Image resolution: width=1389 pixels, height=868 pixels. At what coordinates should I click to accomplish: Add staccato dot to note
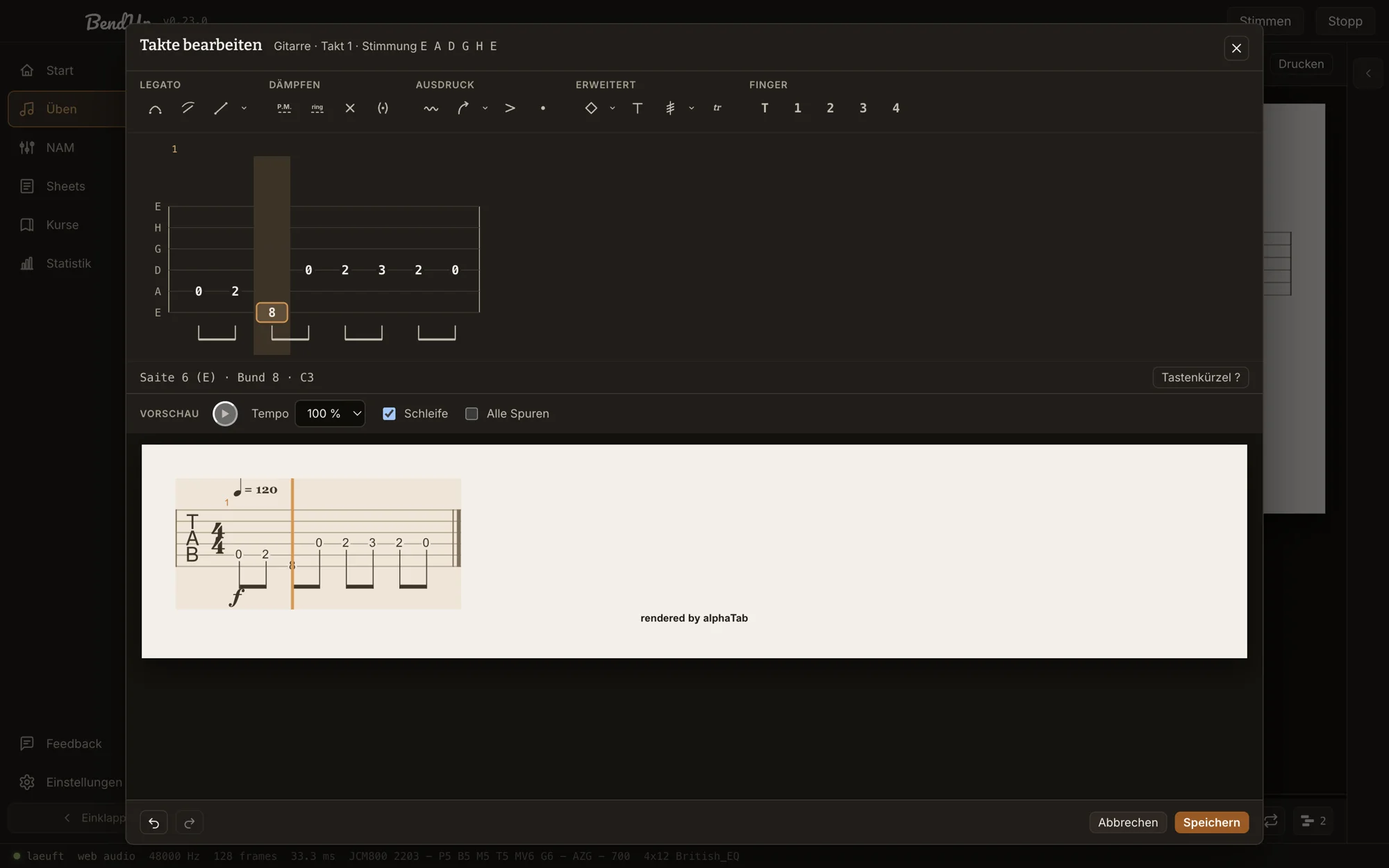[x=542, y=108]
